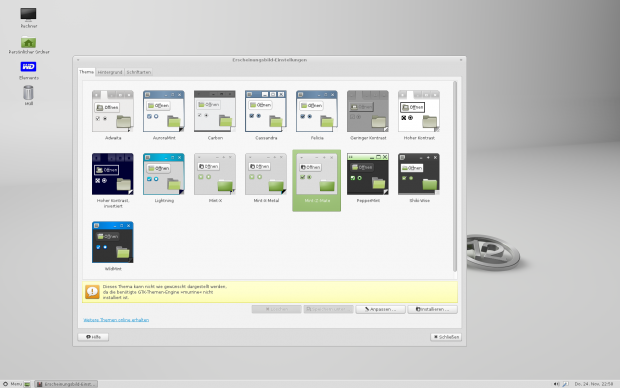Select the Mint-X-Metal theme thumbnail
The image size is (620, 388).
266,174
